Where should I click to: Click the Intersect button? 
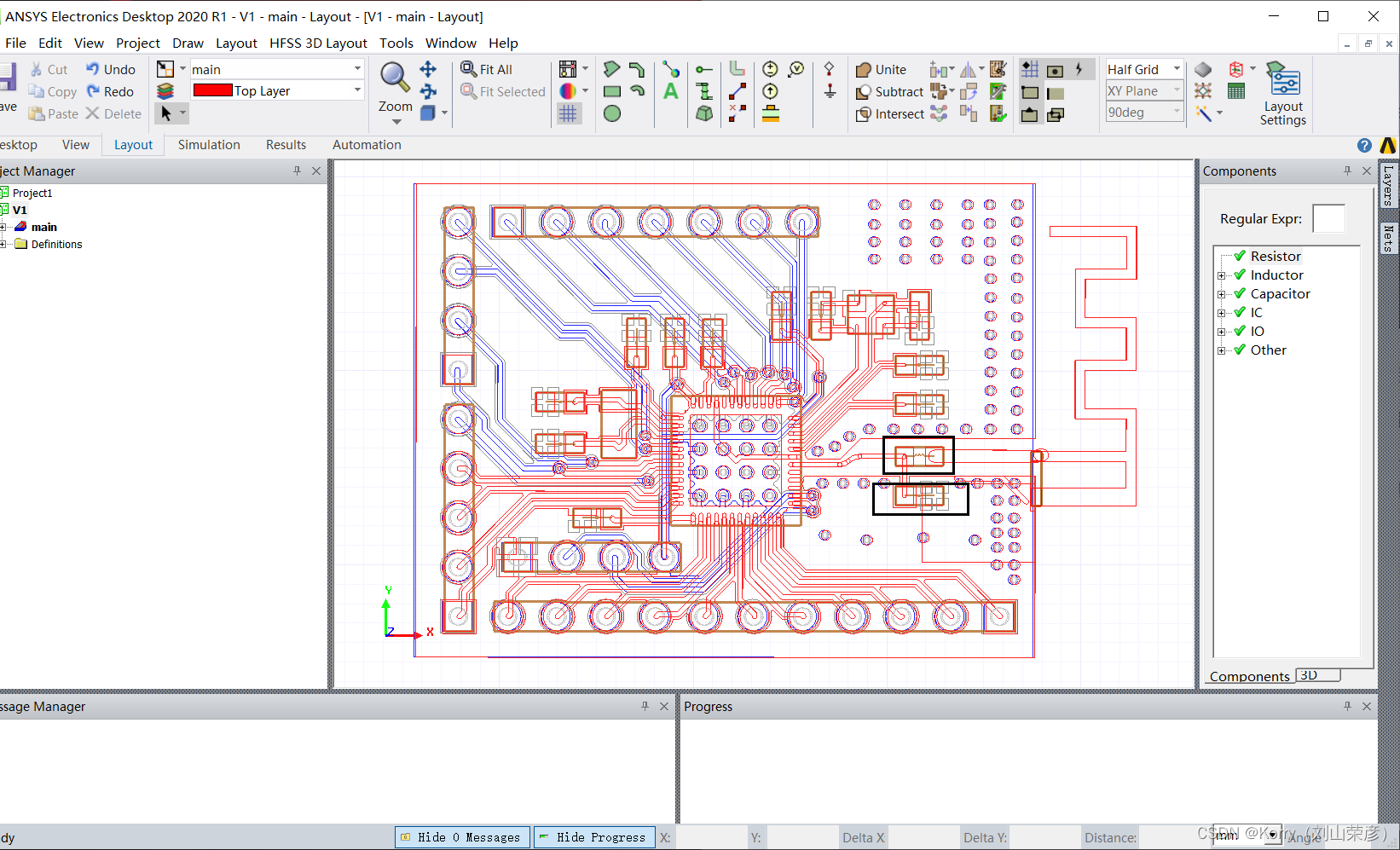889,113
